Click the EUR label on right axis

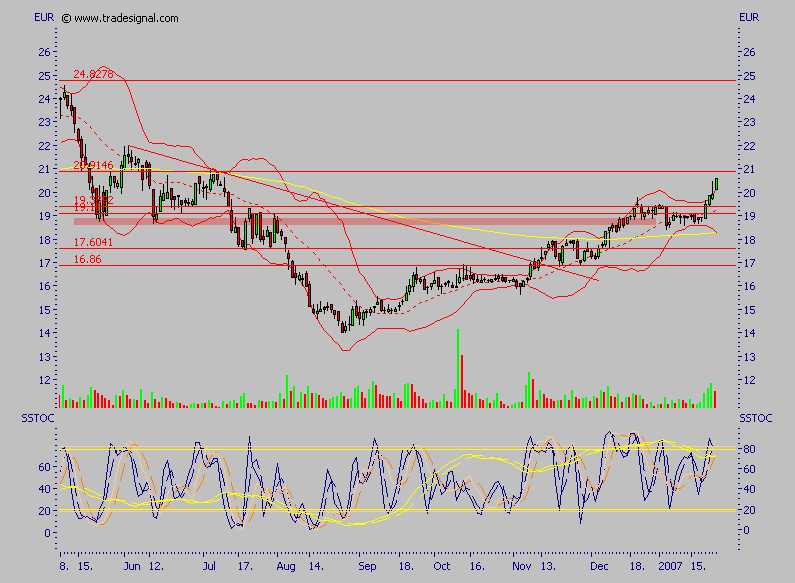point(749,17)
